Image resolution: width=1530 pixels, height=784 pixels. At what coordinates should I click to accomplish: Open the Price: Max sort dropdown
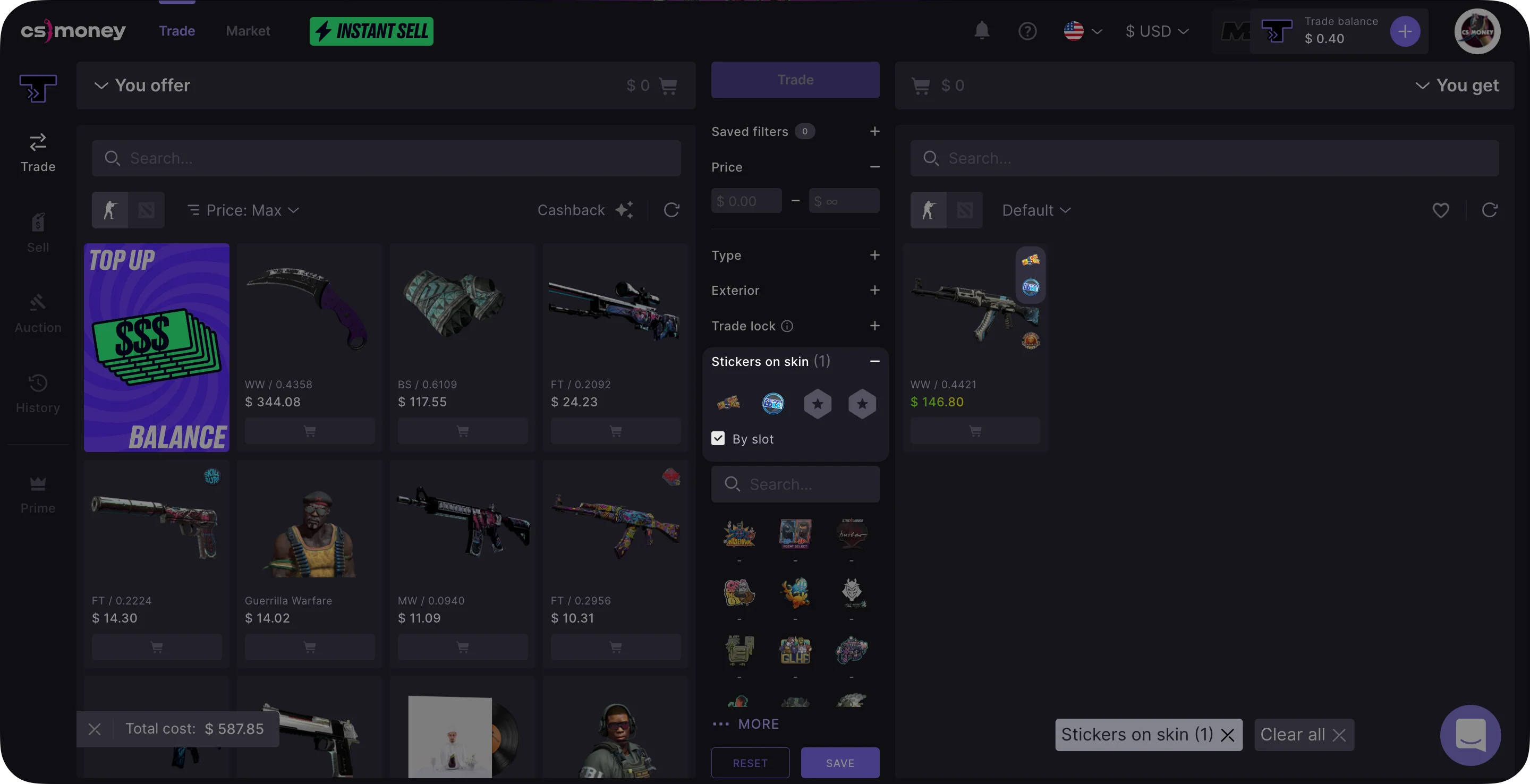(x=243, y=210)
